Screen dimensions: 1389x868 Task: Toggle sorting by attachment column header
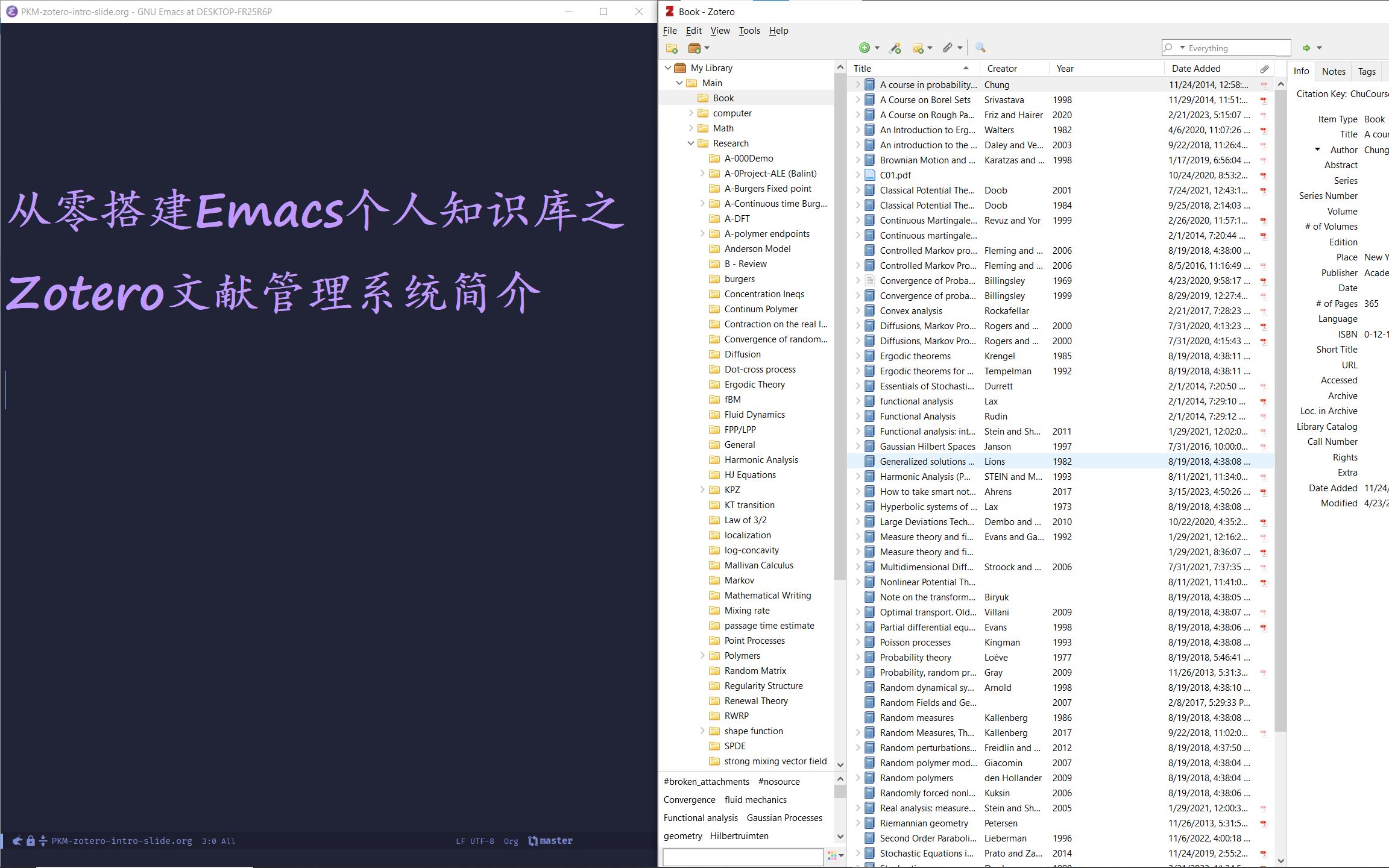[1264, 69]
